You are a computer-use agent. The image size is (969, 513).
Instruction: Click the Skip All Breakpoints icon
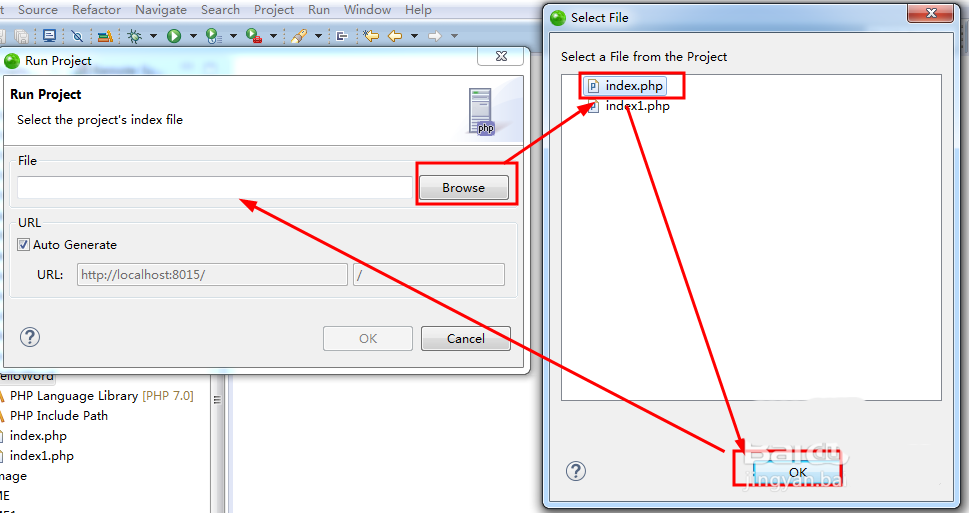coord(77,36)
